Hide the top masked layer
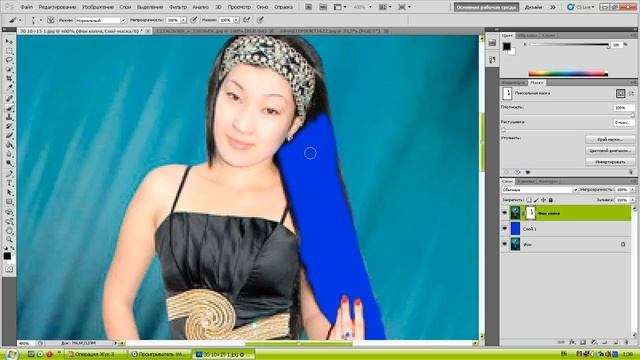Viewport: 640px width, 360px height. [505, 213]
